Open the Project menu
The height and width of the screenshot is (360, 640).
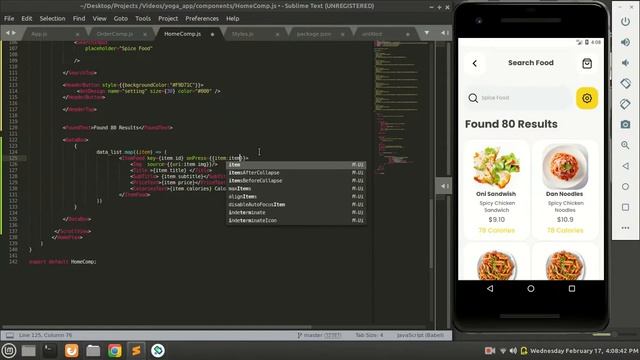(168, 18)
